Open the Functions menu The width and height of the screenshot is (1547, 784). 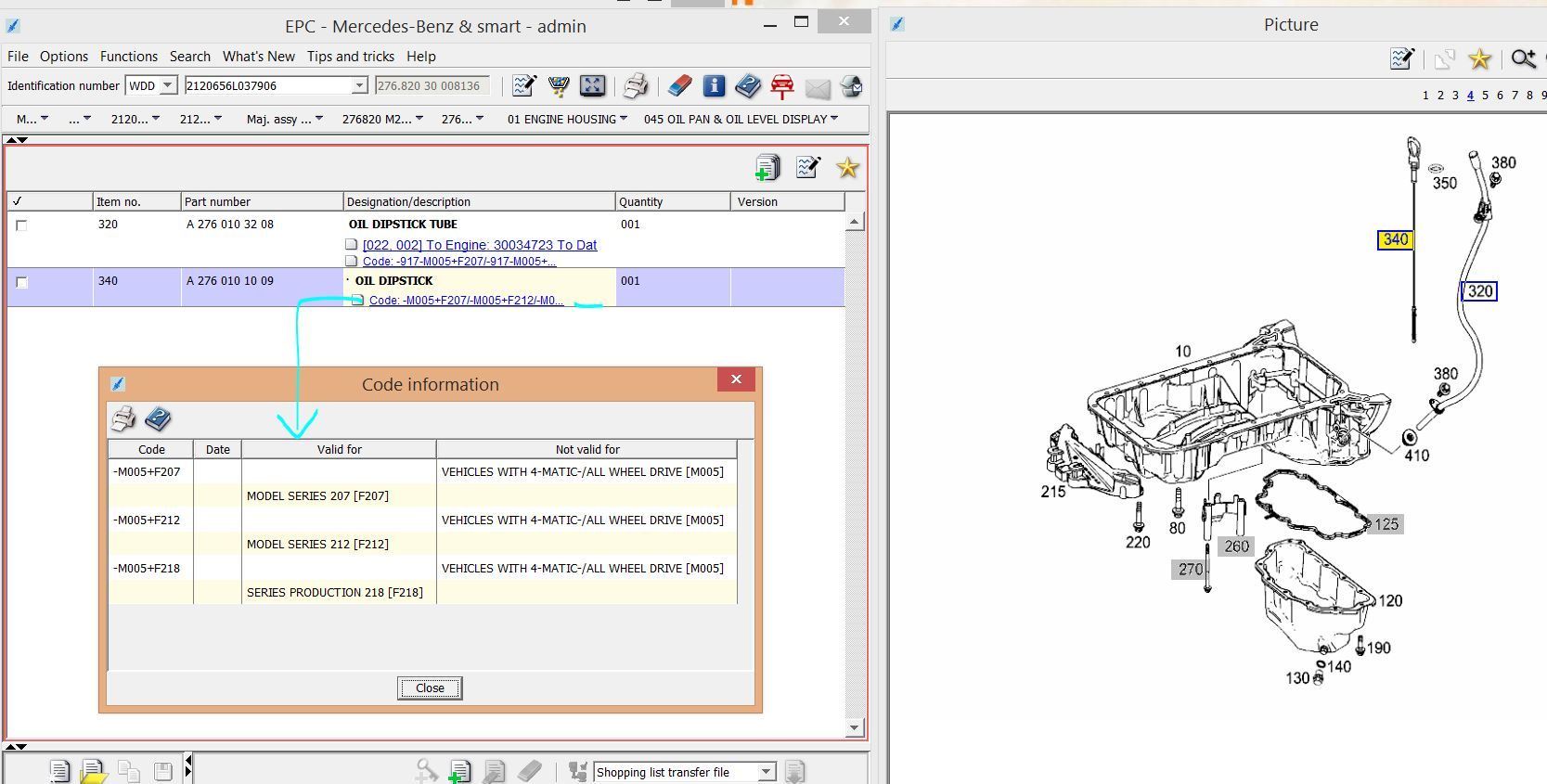(129, 57)
